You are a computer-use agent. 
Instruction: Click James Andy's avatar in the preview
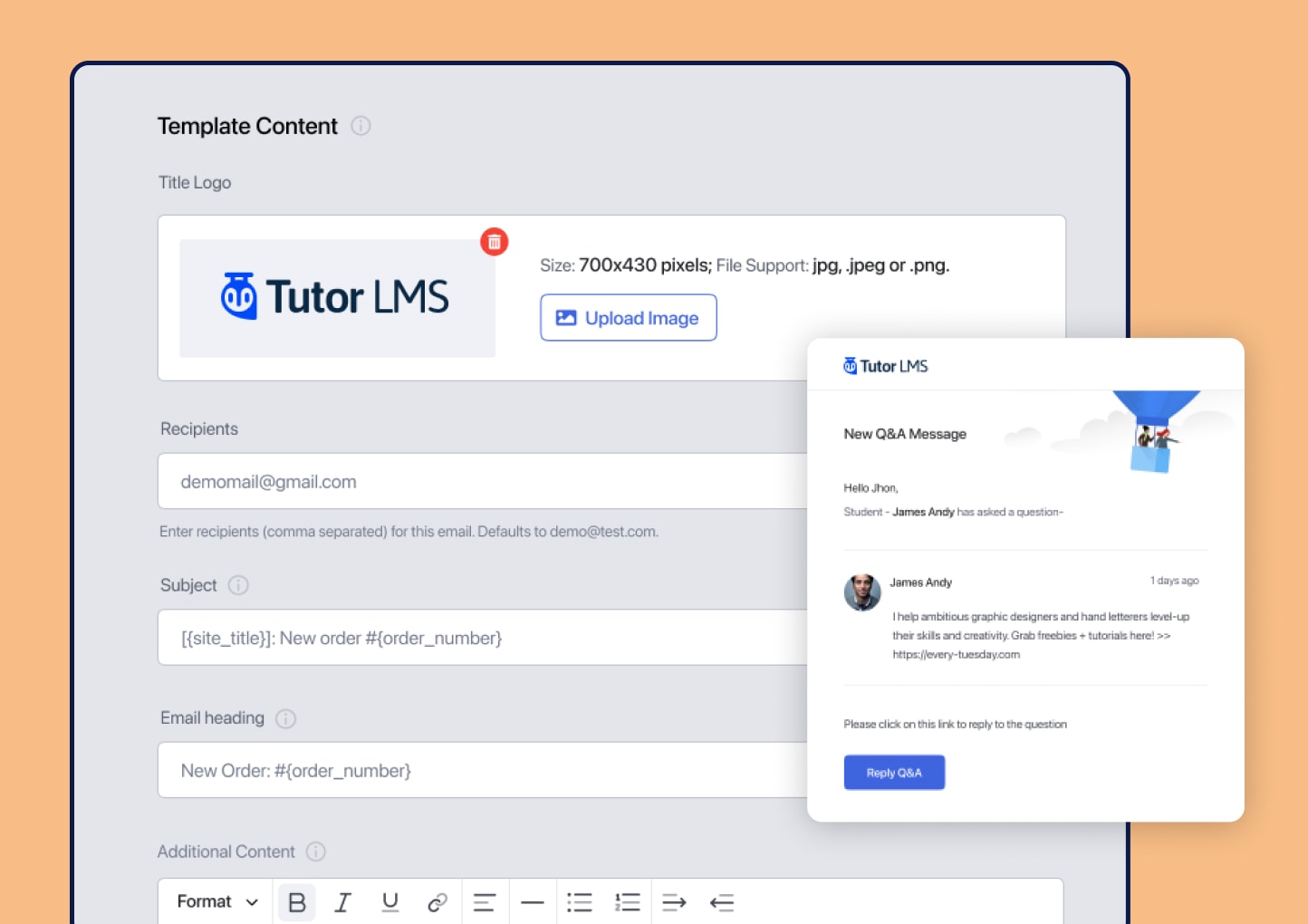pyautogui.click(x=862, y=592)
